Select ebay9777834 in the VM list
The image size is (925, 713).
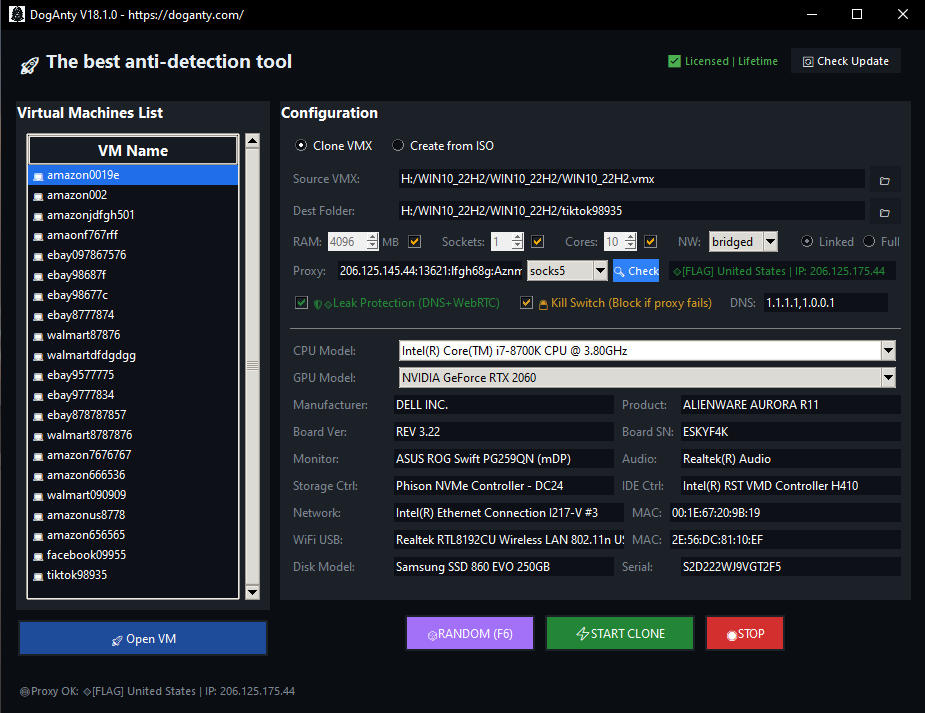(x=133, y=395)
